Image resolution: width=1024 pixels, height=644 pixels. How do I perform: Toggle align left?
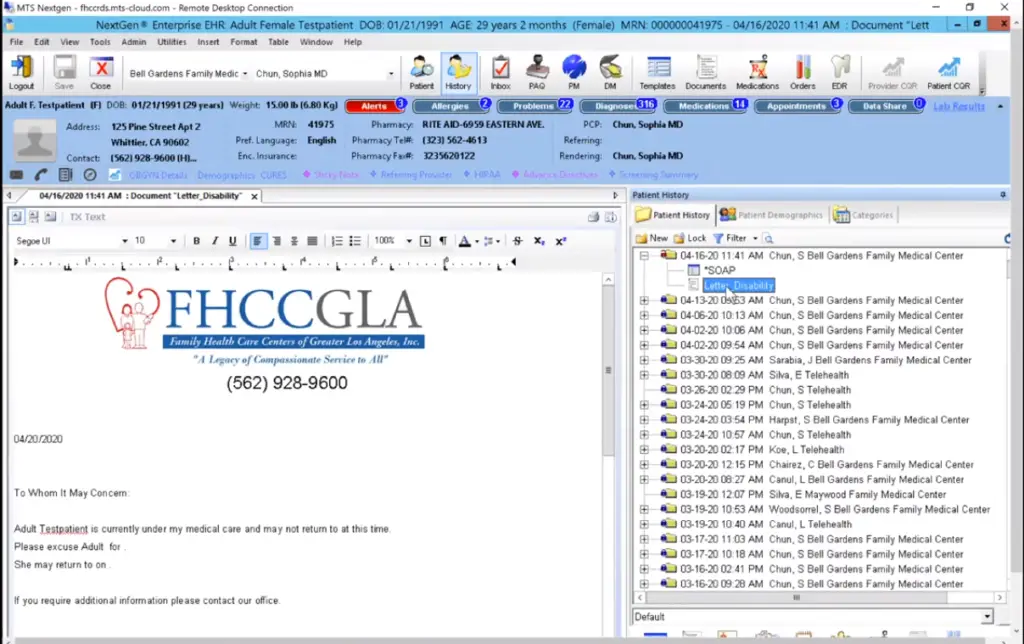(x=258, y=241)
